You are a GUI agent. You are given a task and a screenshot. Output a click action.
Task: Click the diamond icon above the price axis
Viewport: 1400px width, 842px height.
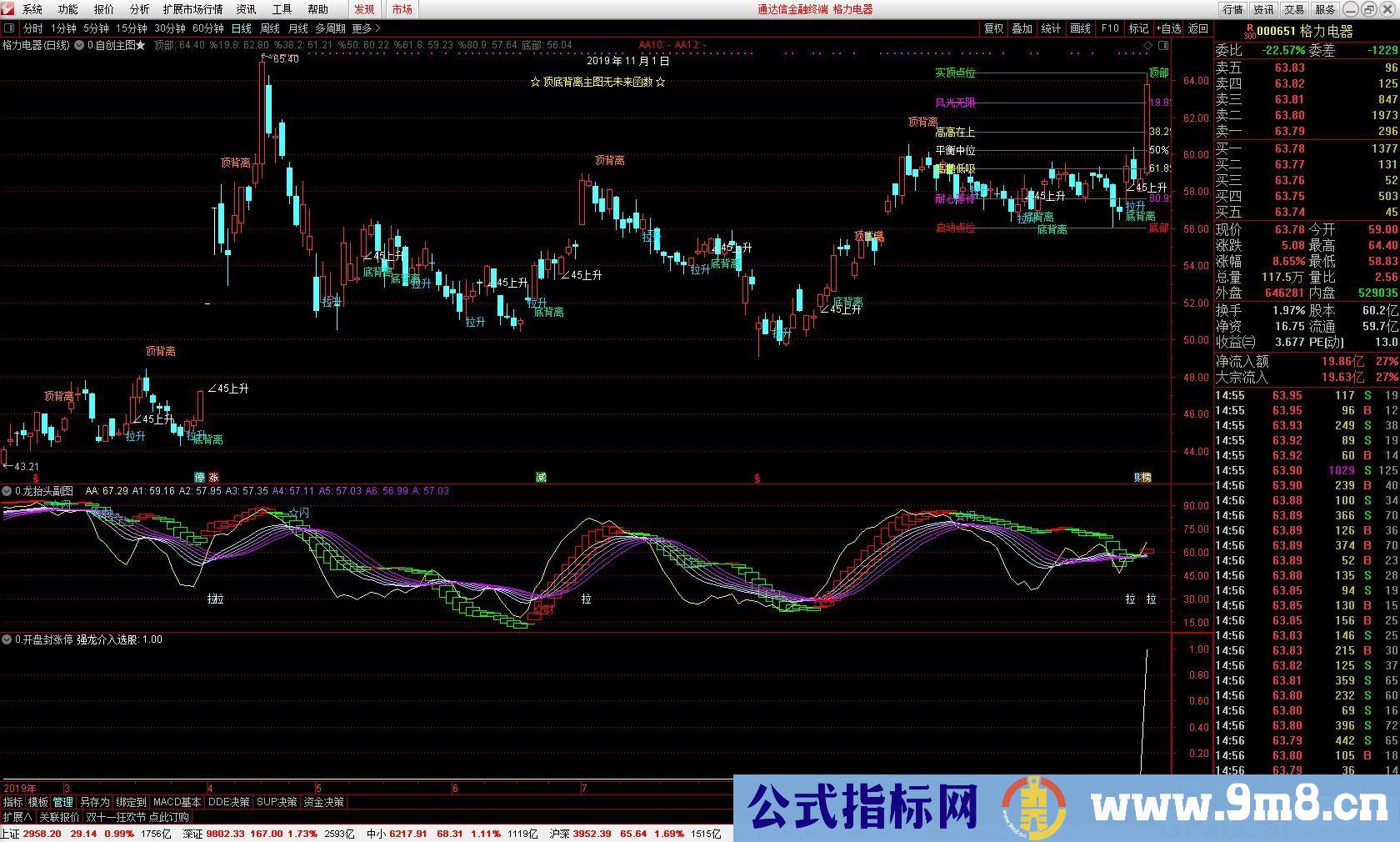(x=1147, y=45)
